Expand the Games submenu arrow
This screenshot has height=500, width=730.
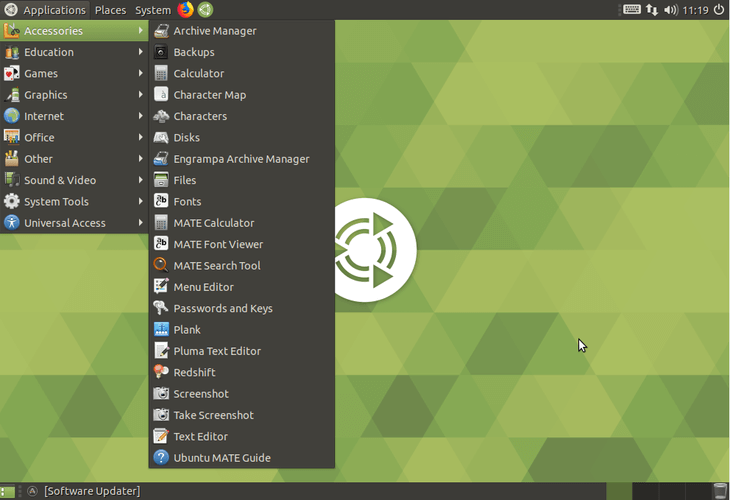pyautogui.click(x=140, y=73)
